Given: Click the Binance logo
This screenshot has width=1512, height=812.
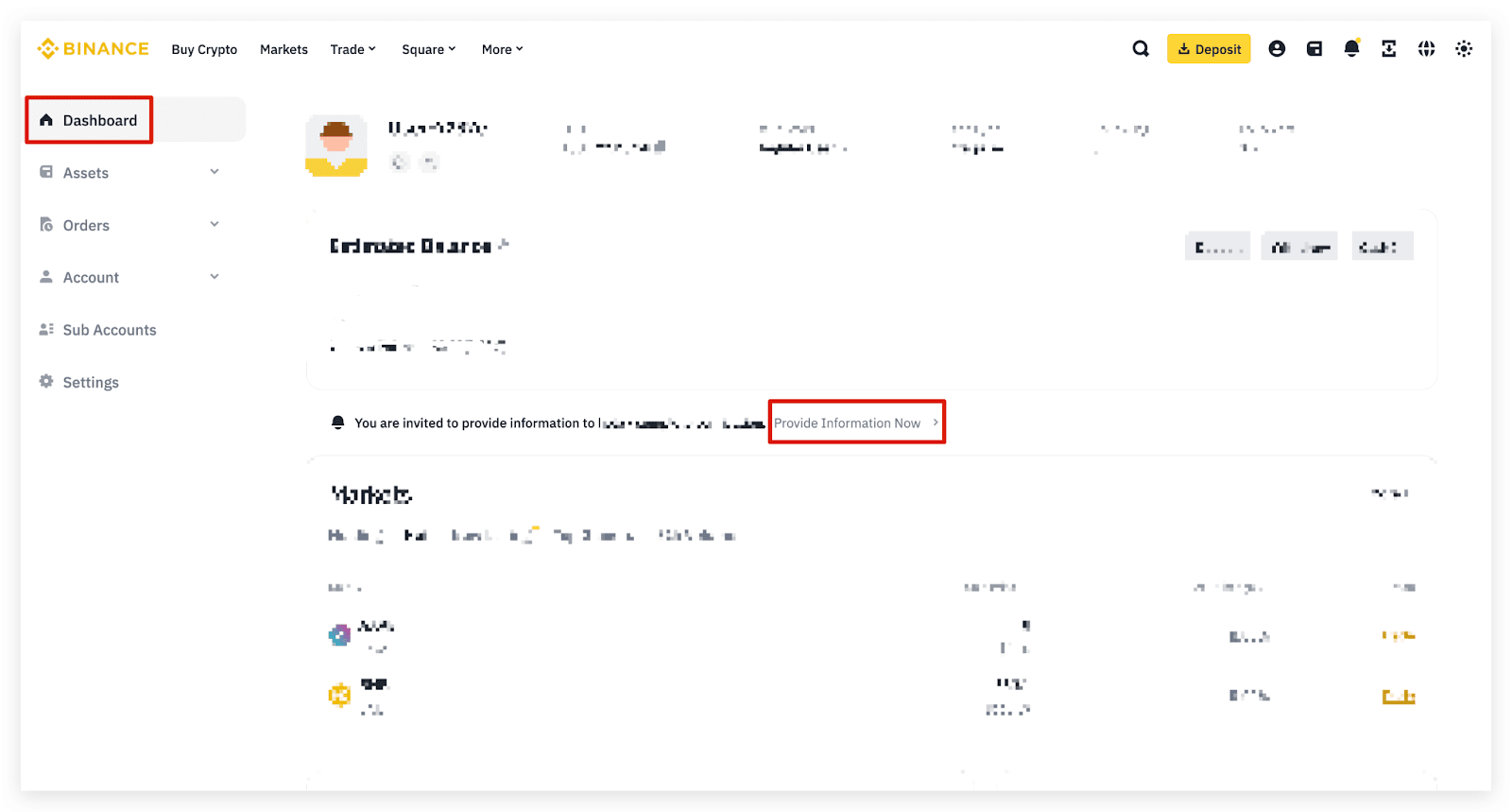Looking at the screenshot, I should 93,48.
